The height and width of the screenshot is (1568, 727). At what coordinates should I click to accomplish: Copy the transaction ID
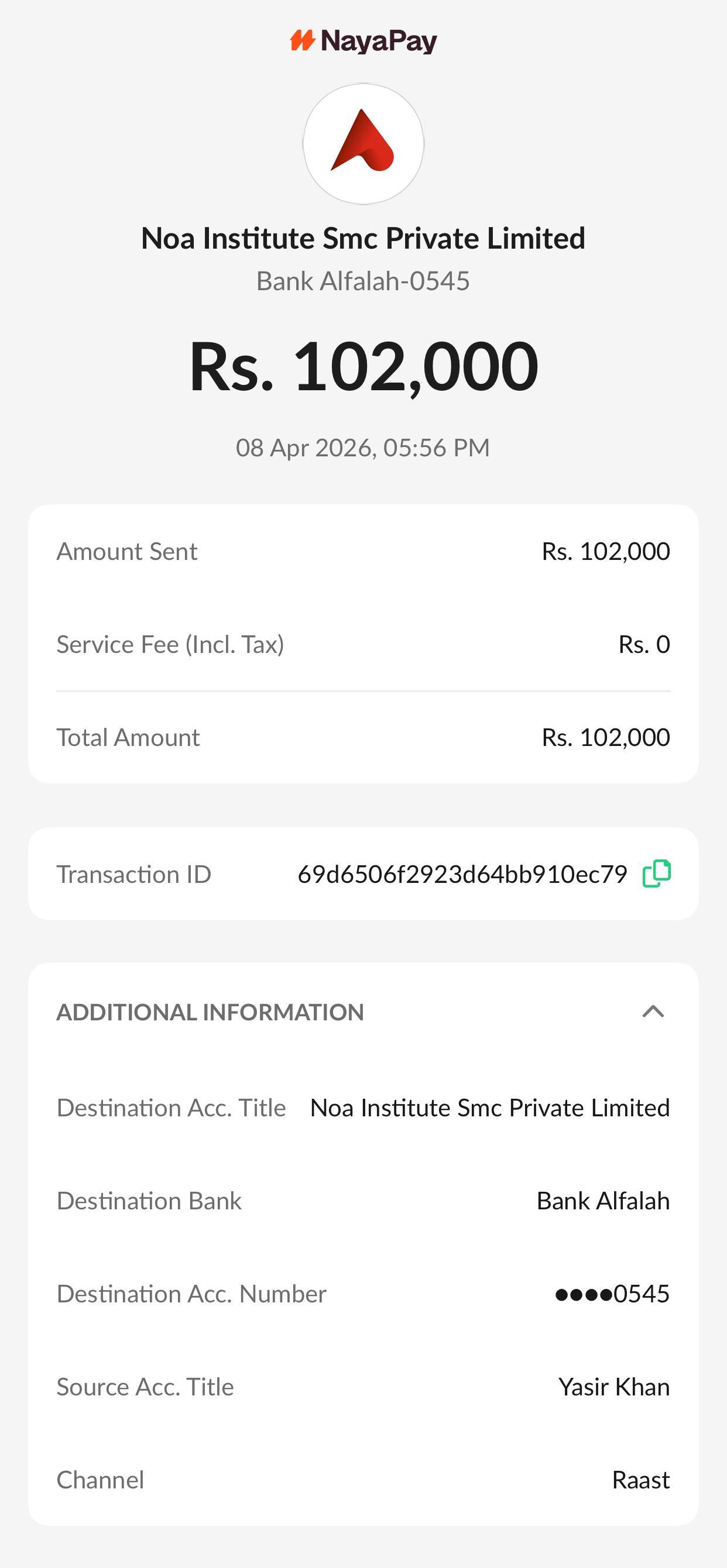pos(656,874)
